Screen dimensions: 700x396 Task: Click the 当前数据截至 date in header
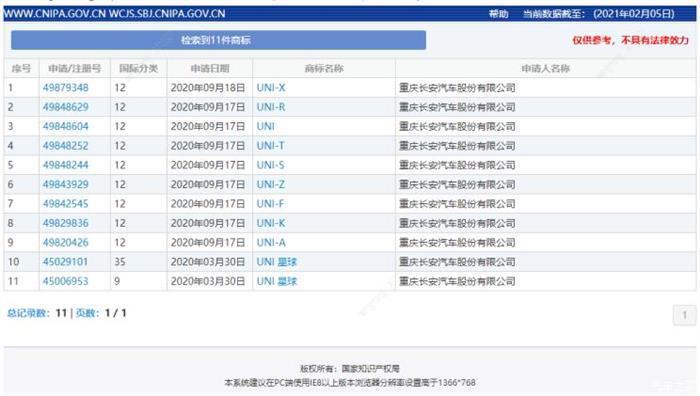point(599,14)
